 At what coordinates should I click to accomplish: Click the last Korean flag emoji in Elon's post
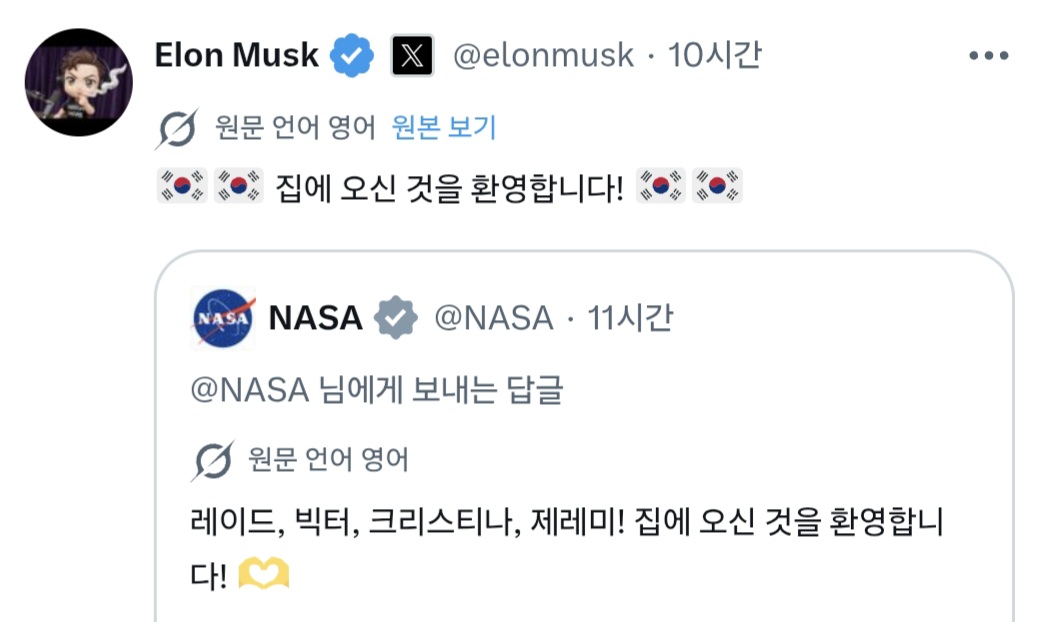718,186
